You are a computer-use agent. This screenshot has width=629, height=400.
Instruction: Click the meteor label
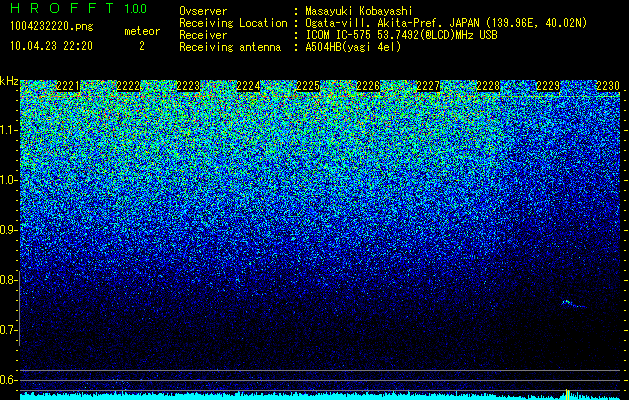point(142,31)
